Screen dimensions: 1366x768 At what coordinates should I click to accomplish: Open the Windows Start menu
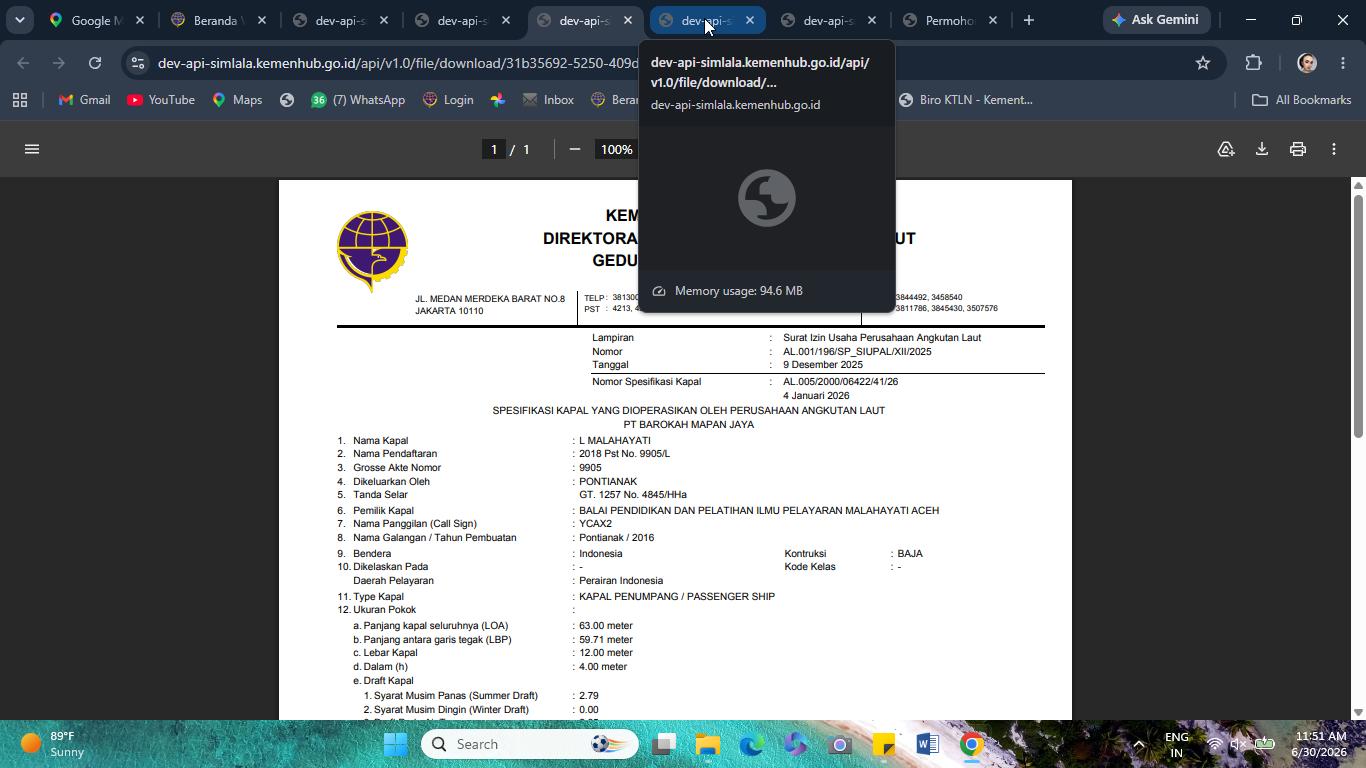(396, 744)
